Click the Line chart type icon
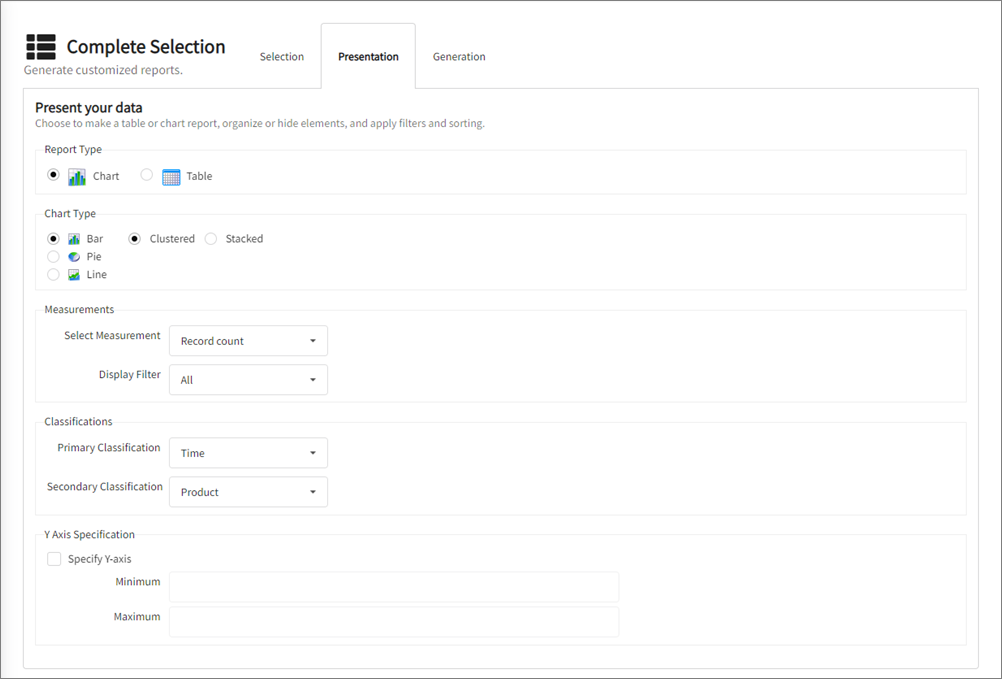Screen dimensions: 1002x679 pos(74,274)
